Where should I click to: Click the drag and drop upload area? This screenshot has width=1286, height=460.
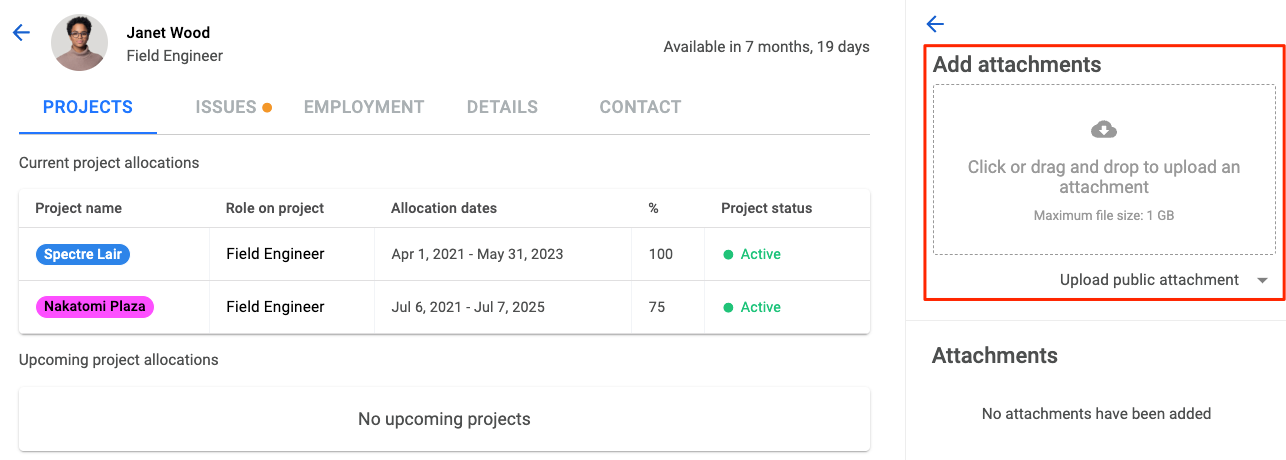point(1104,169)
